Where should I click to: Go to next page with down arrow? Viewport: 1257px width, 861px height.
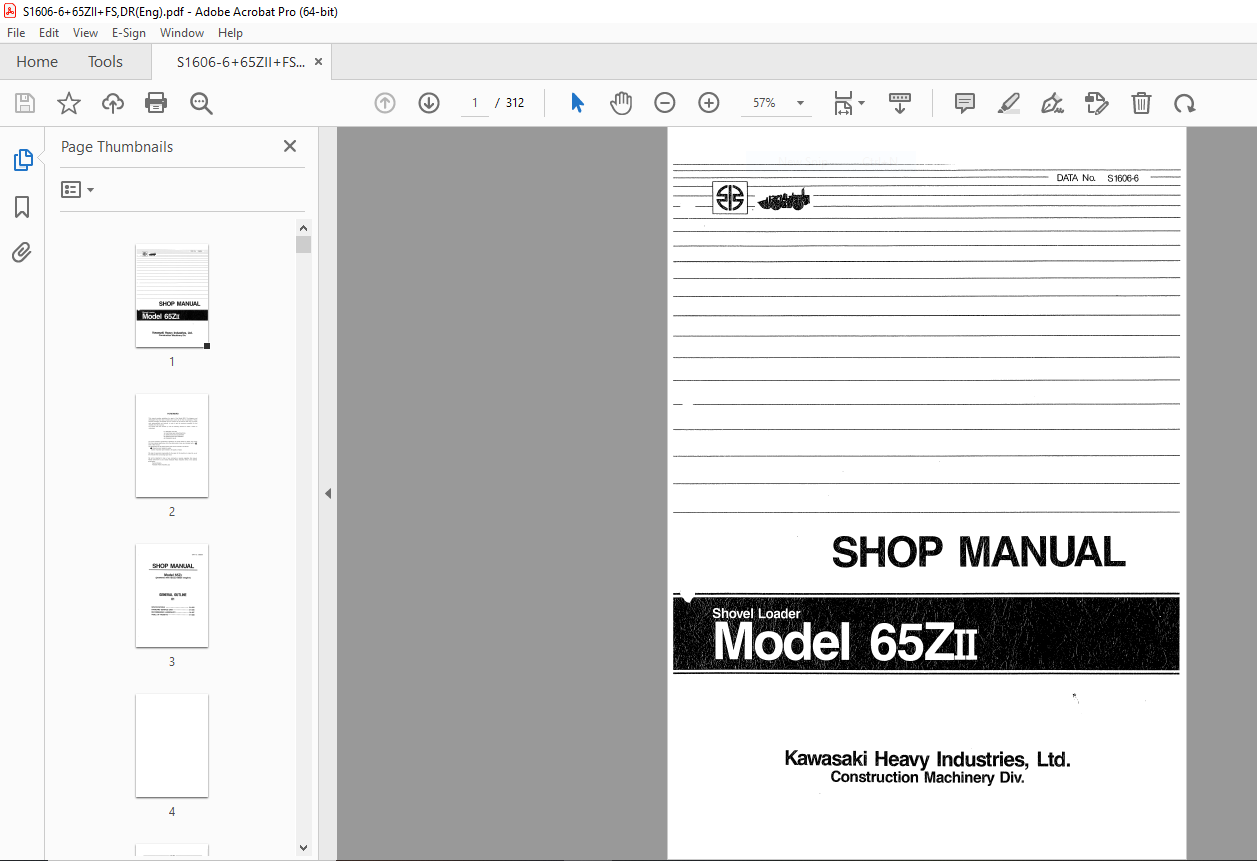click(x=429, y=103)
